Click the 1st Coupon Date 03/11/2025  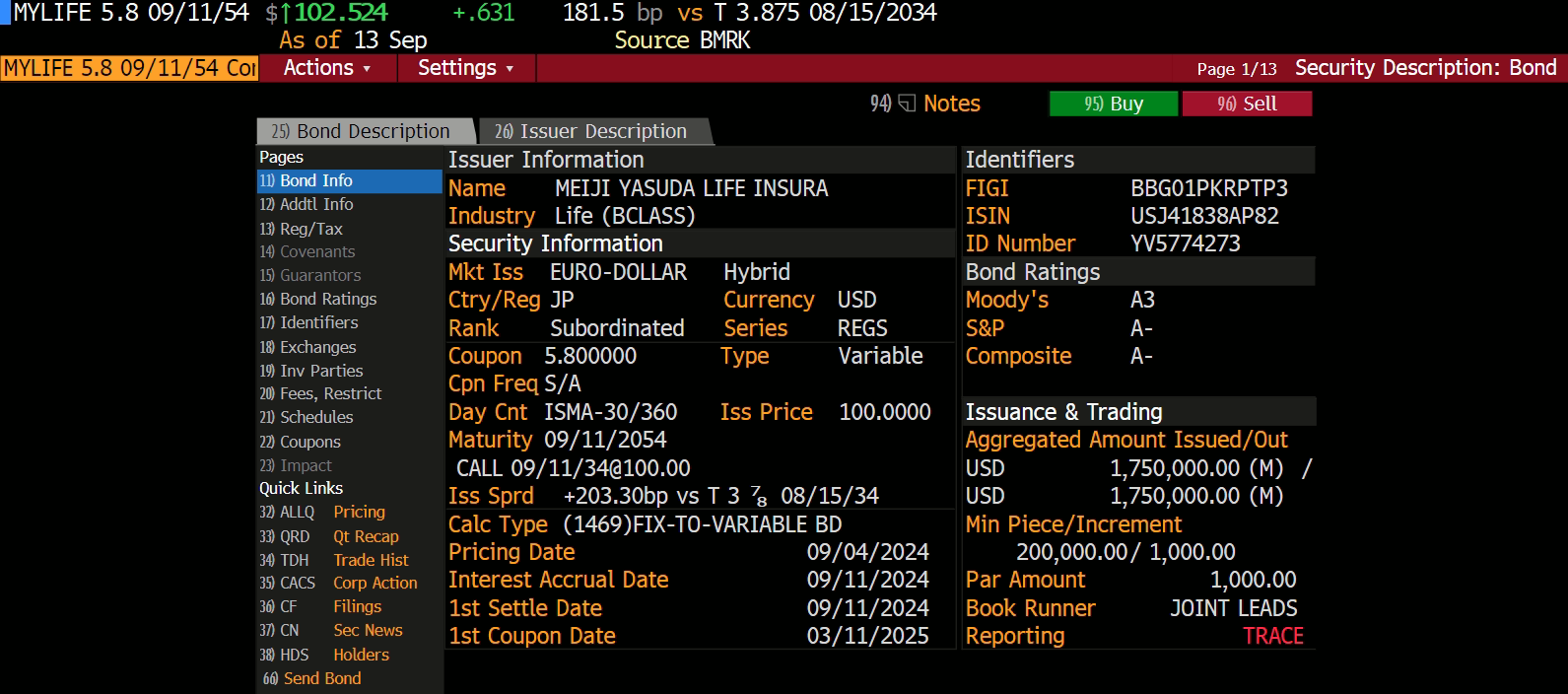pyautogui.click(x=867, y=636)
